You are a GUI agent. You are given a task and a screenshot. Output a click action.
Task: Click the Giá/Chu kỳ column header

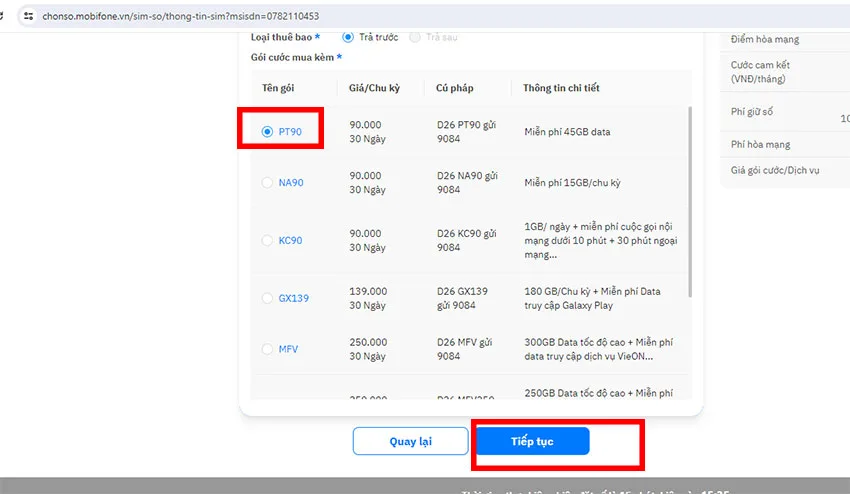click(x=375, y=88)
